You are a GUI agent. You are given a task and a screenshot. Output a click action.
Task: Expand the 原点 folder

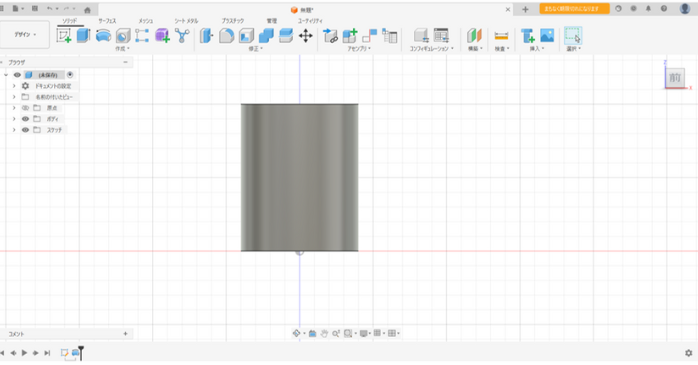[14, 108]
